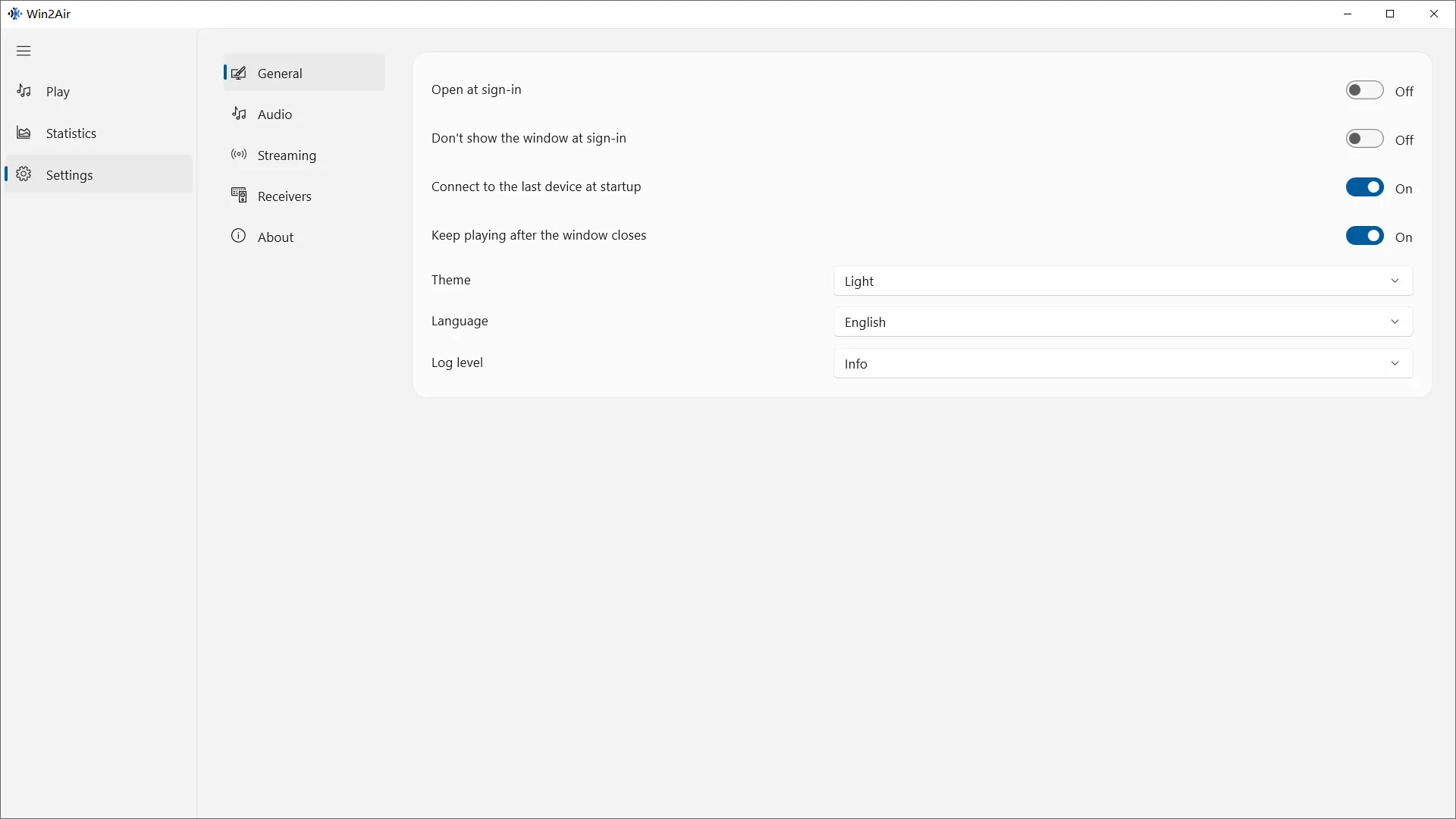Select the Audio settings tab
The height and width of the screenshot is (819, 1456).
pos(304,114)
